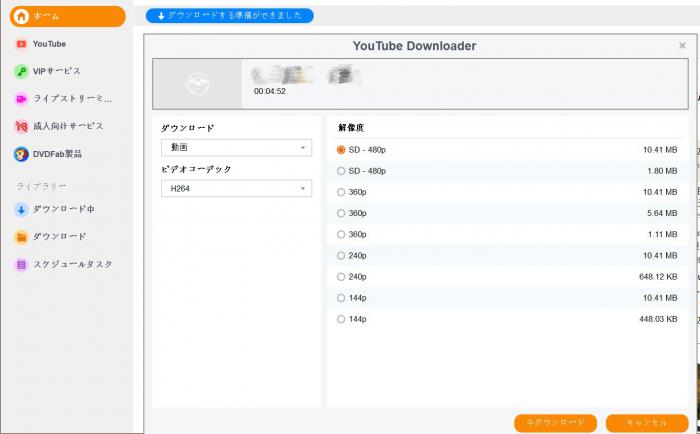Viewport: 700px width, 434px height.
Task: Click the 5.64 MB file size value
Action: pos(662,213)
